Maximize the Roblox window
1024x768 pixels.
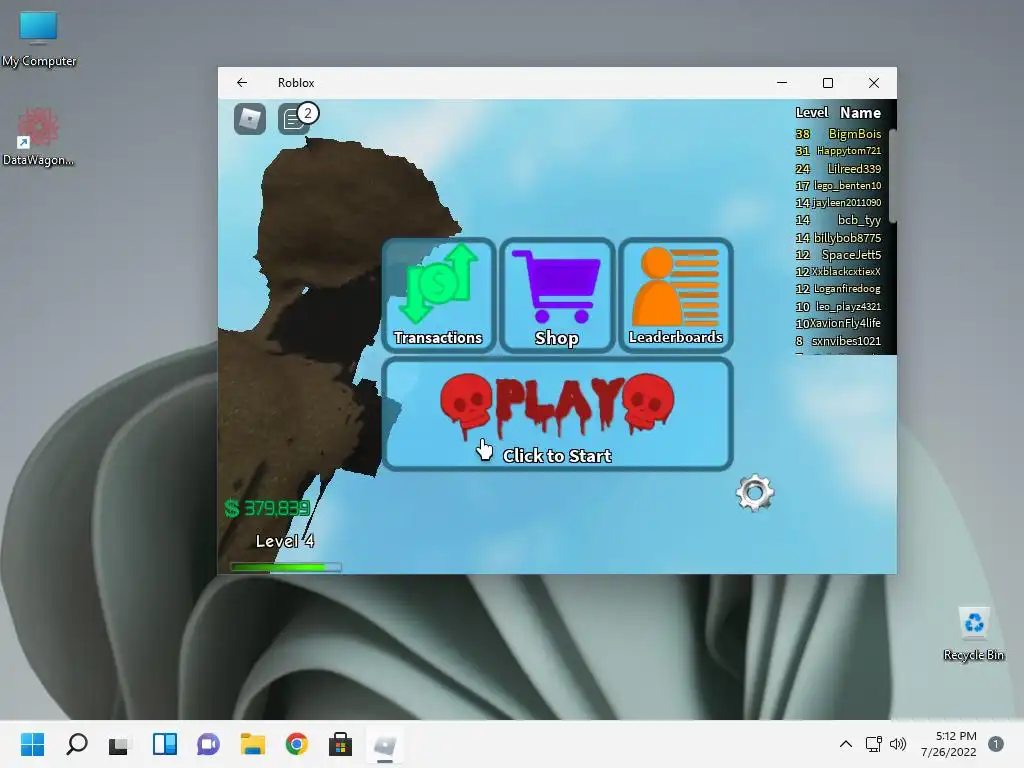pyautogui.click(x=827, y=83)
